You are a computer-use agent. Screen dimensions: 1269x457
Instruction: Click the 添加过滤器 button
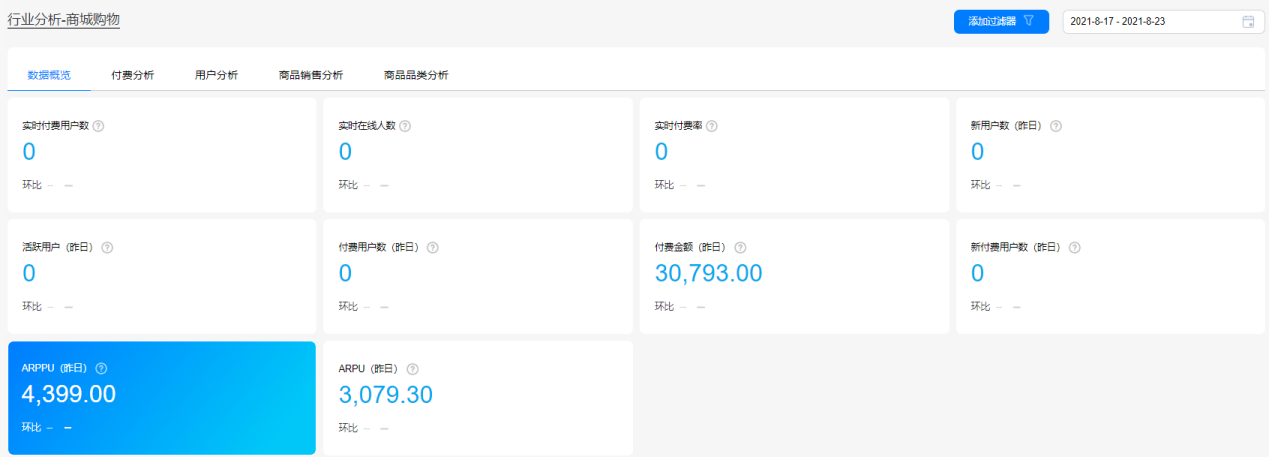(x=1001, y=21)
